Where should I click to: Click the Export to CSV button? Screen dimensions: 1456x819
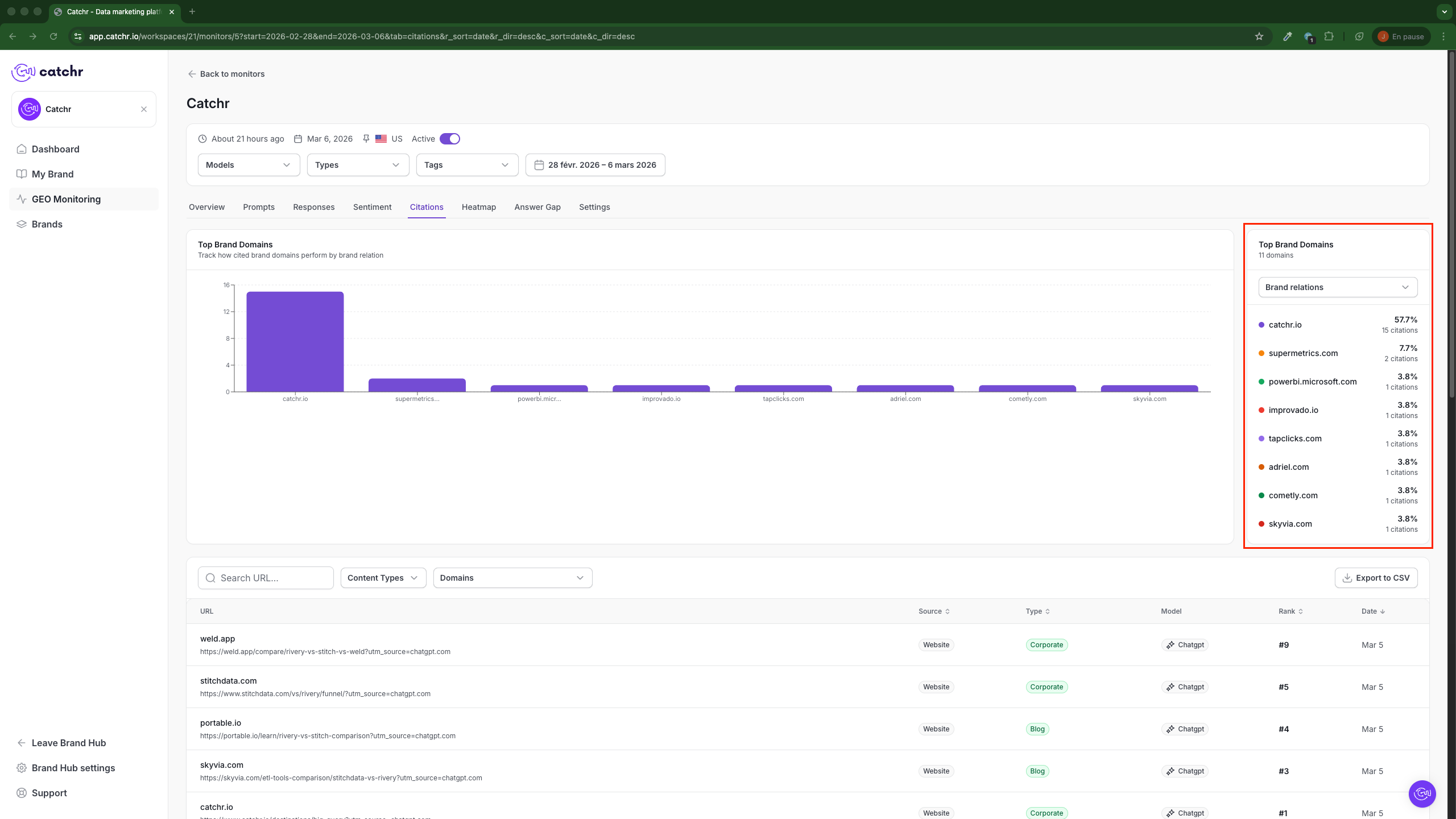(1376, 578)
